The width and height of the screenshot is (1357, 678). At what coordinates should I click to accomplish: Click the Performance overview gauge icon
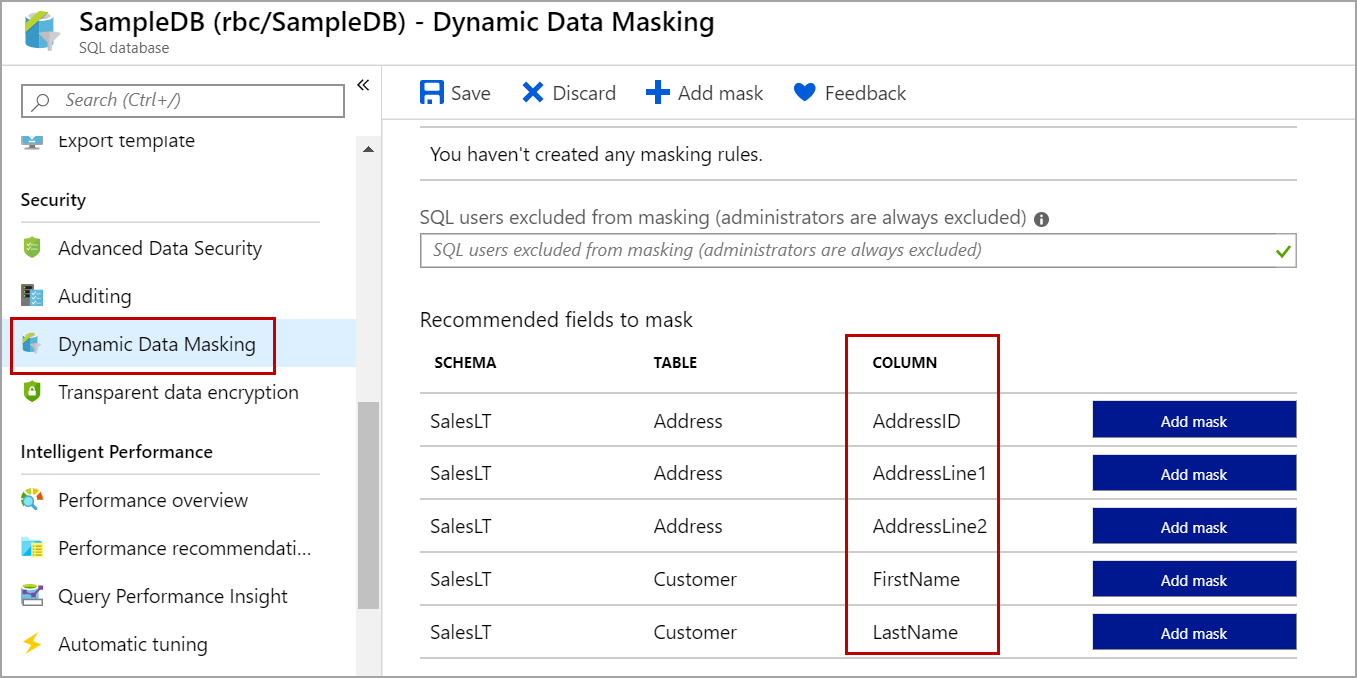32,500
